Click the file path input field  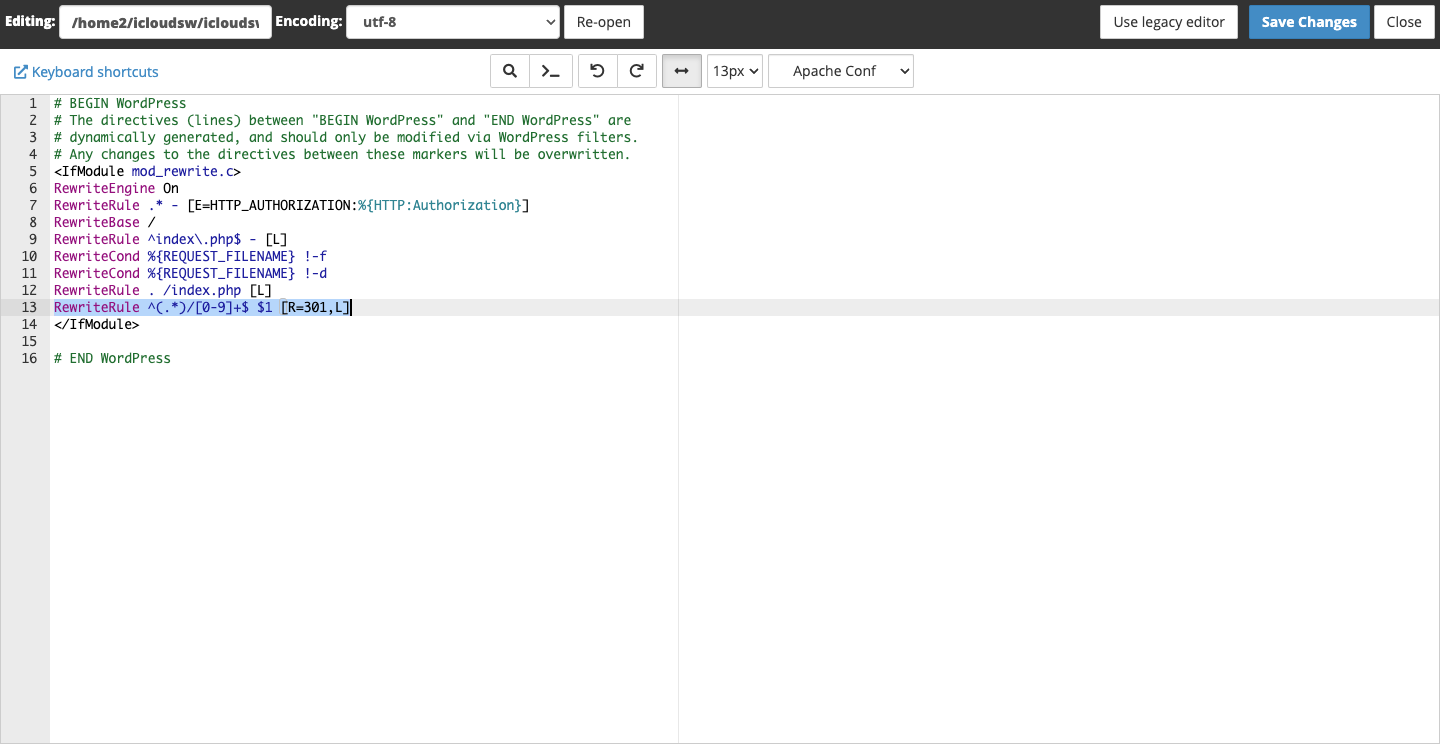click(x=165, y=22)
